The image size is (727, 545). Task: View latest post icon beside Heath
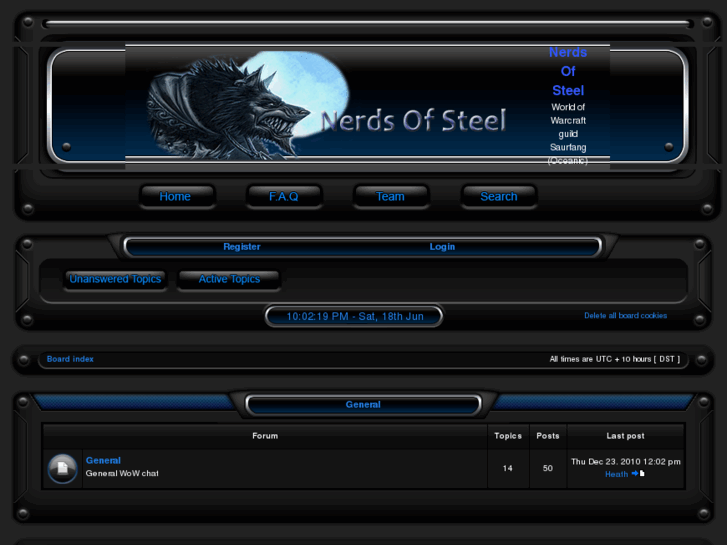[638, 474]
